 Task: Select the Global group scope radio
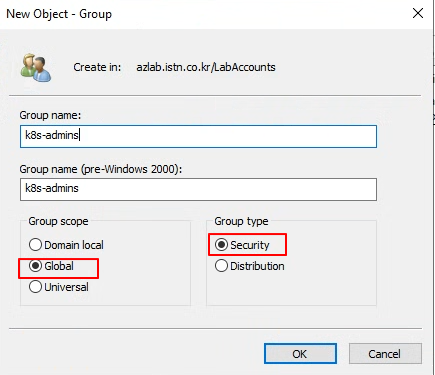click(x=51, y=266)
